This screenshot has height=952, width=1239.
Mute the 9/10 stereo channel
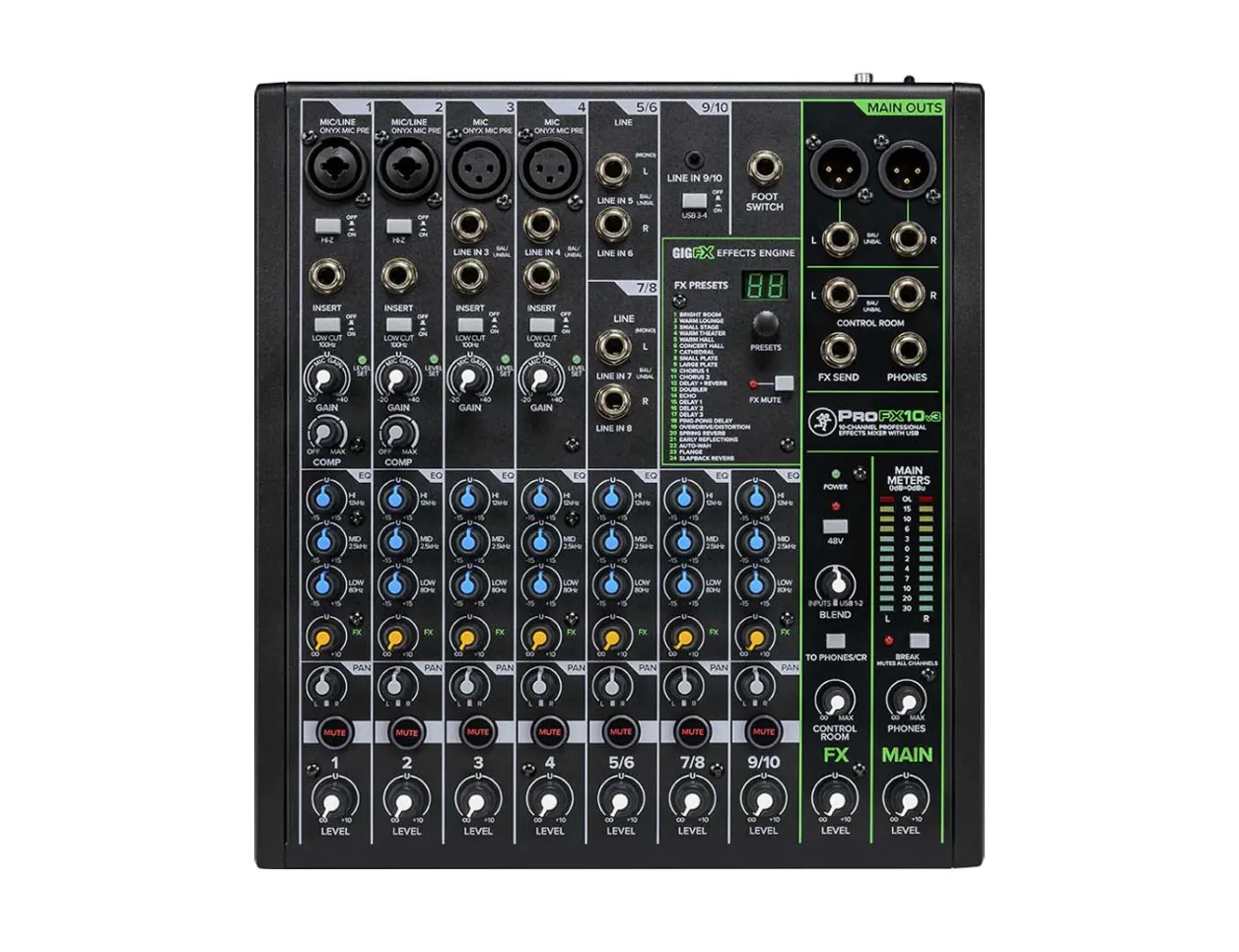(x=764, y=732)
